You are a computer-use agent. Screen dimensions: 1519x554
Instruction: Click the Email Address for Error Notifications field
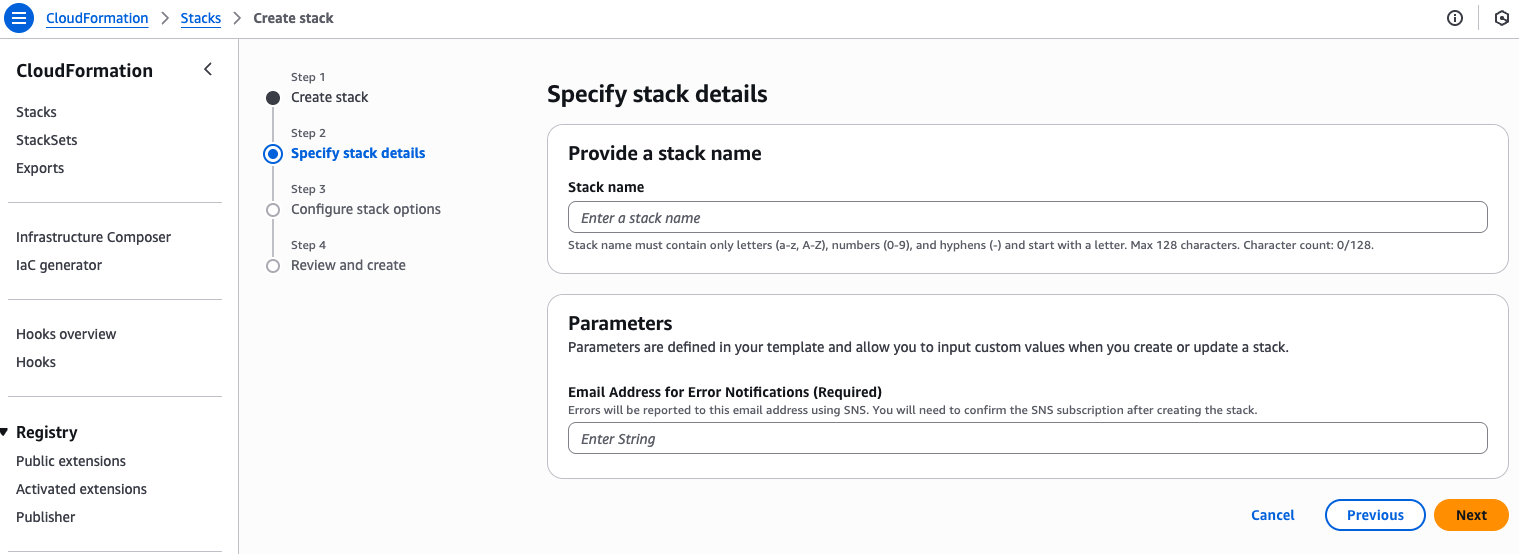[x=1027, y=439]
